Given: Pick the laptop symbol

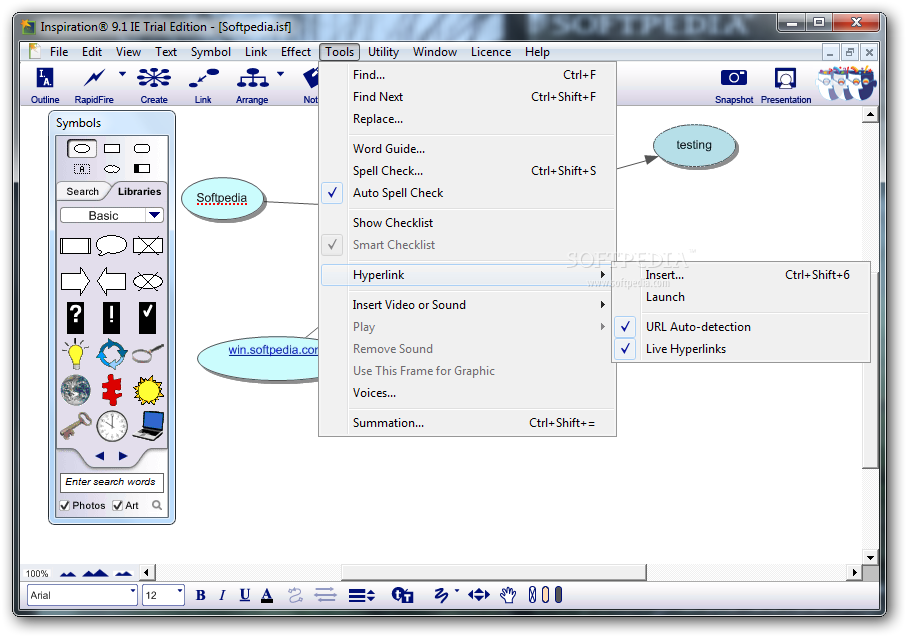Looking at the screenshot, I should pos(149,425).
